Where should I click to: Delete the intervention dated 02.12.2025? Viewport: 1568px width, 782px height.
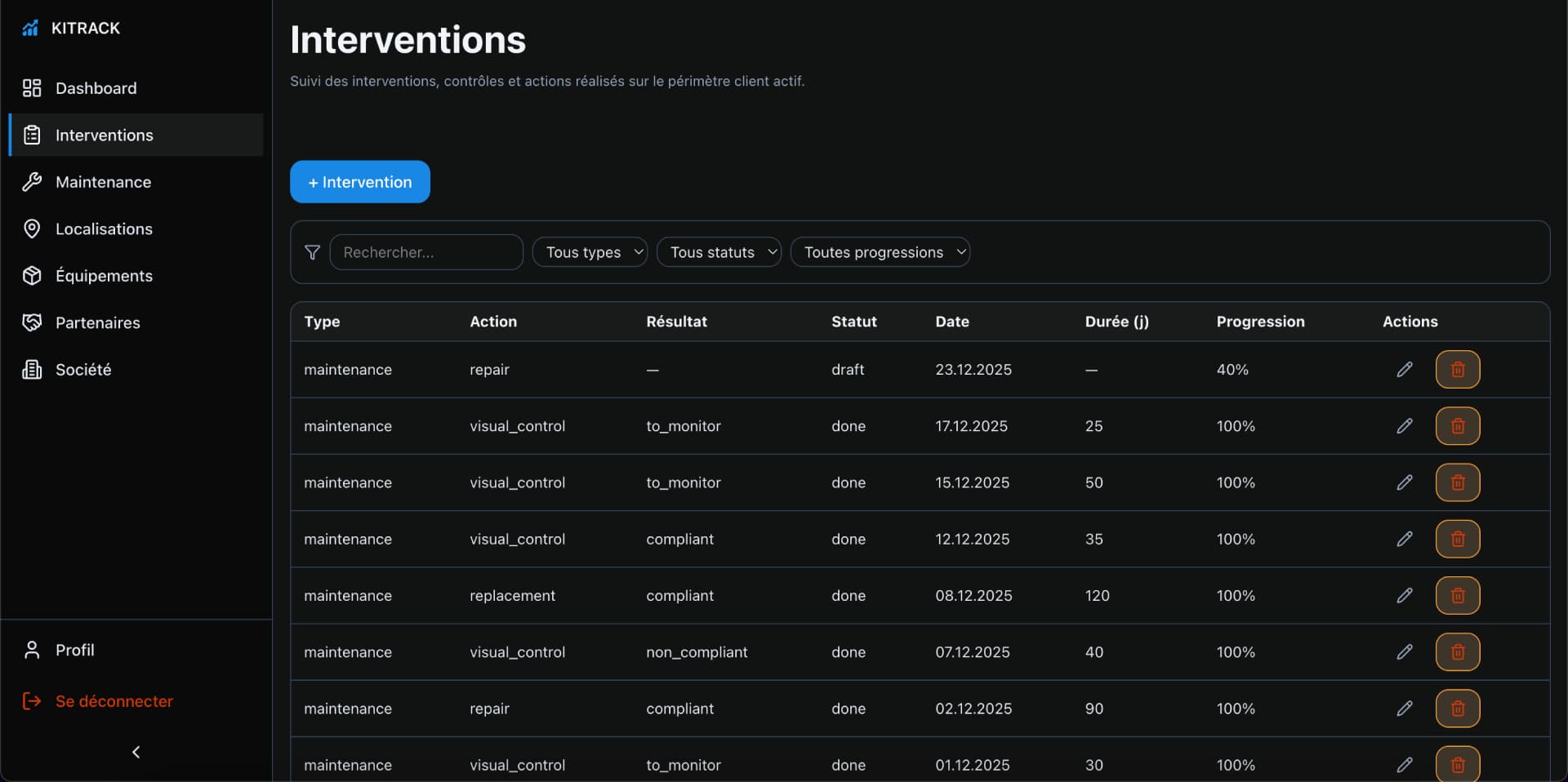coord(1457,709)
